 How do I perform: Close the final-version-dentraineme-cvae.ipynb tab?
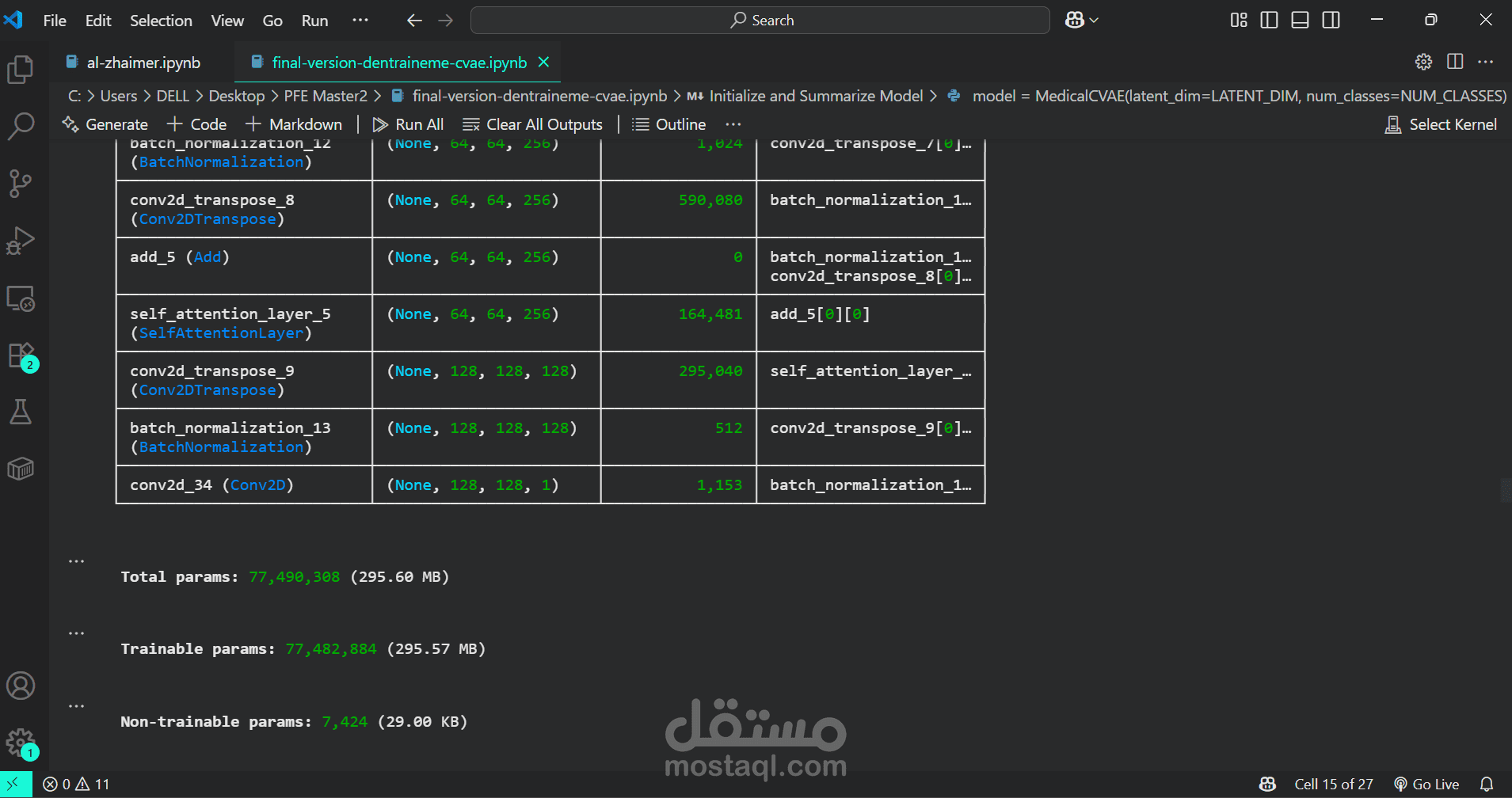pos(544,62)
